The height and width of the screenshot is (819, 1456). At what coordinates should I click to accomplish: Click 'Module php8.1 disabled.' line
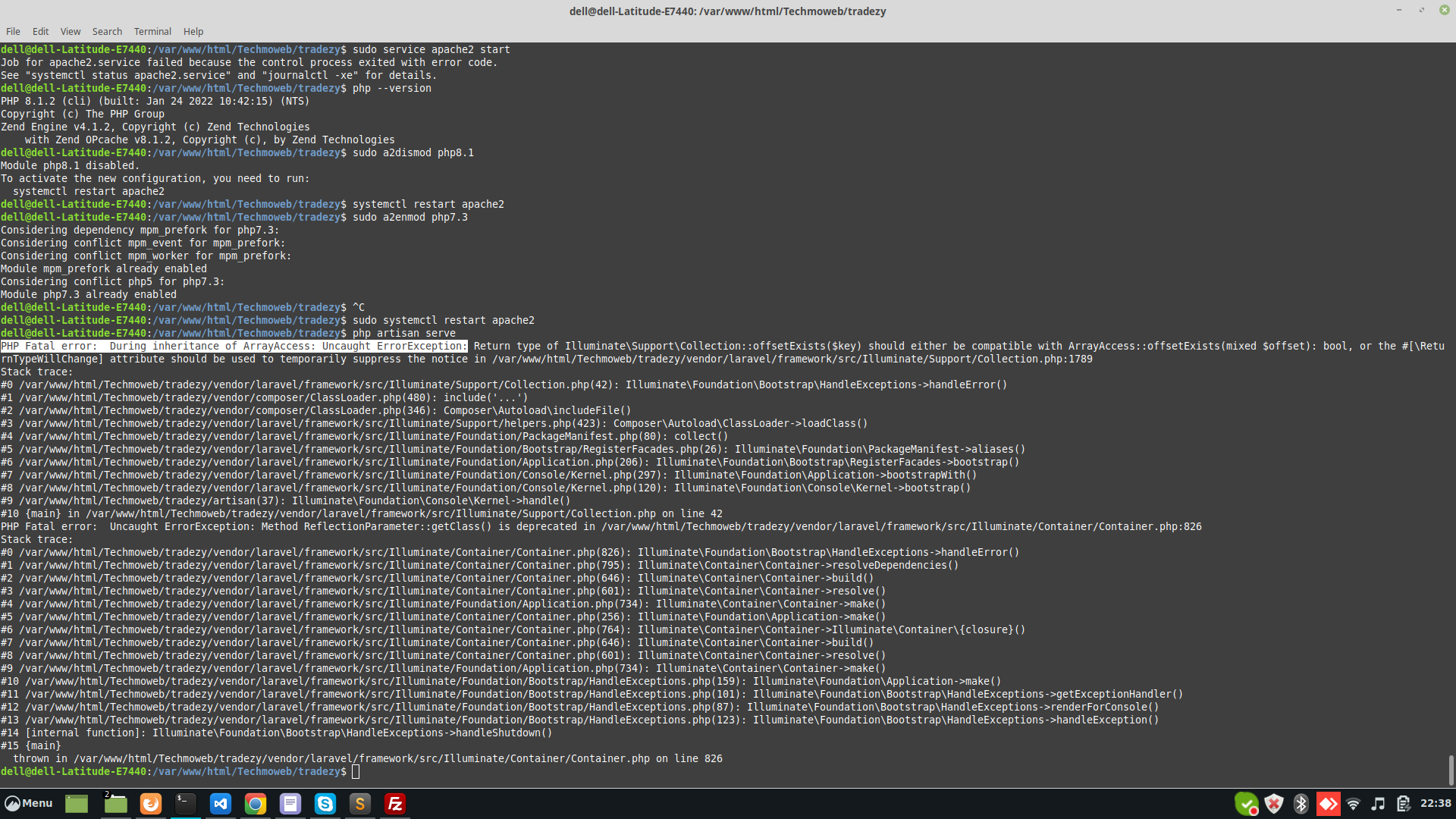pos(70,165)
